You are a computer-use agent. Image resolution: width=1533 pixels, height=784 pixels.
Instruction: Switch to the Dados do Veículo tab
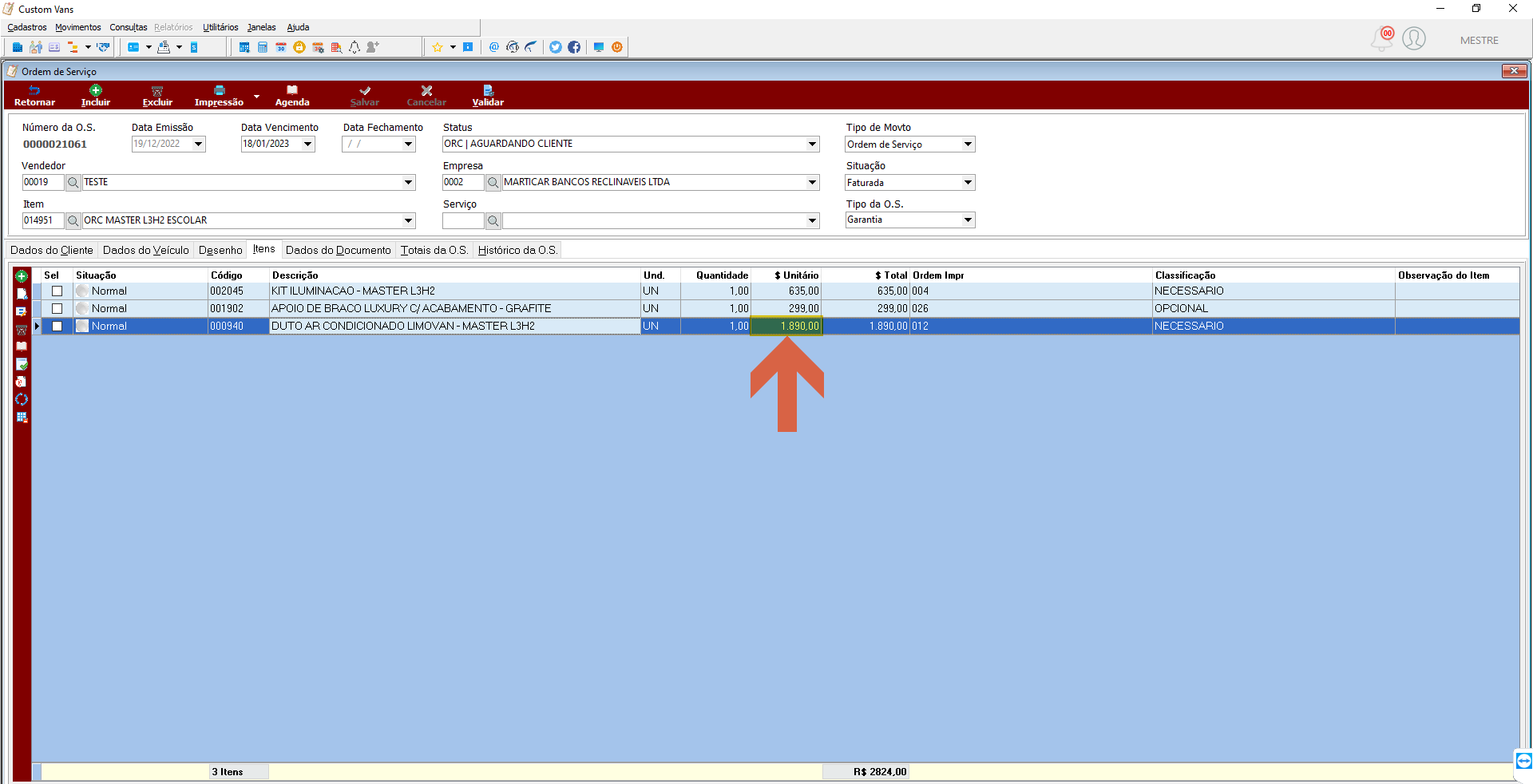(146, 250)
